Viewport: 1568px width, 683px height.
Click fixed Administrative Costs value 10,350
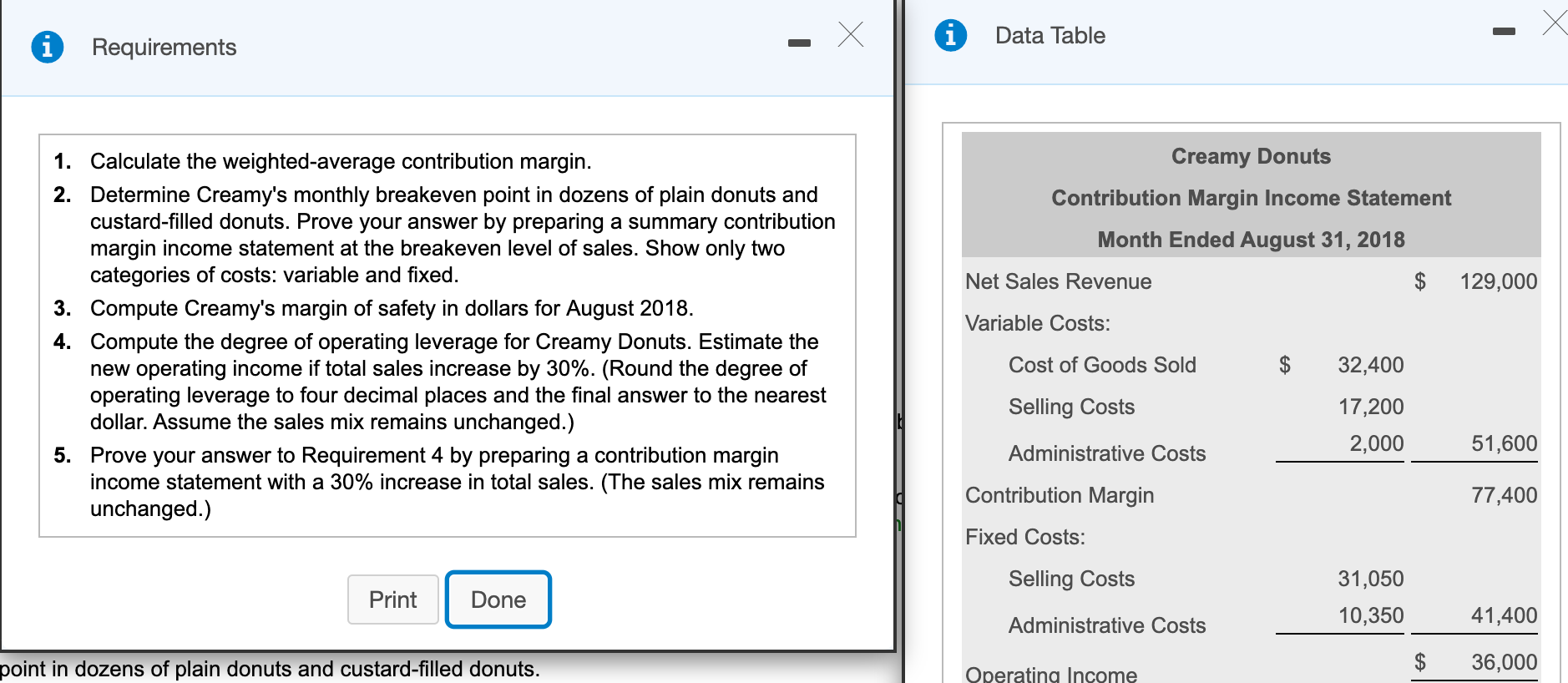[1371, 615]
